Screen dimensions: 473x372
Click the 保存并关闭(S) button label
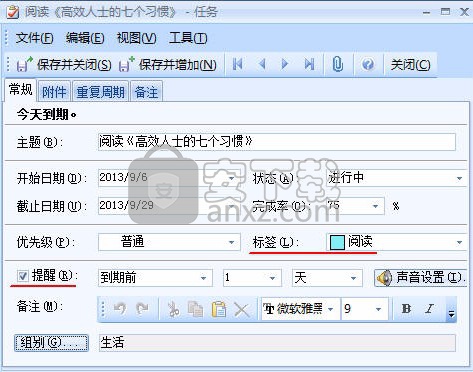pyautogui.click(x=74, y=64)
